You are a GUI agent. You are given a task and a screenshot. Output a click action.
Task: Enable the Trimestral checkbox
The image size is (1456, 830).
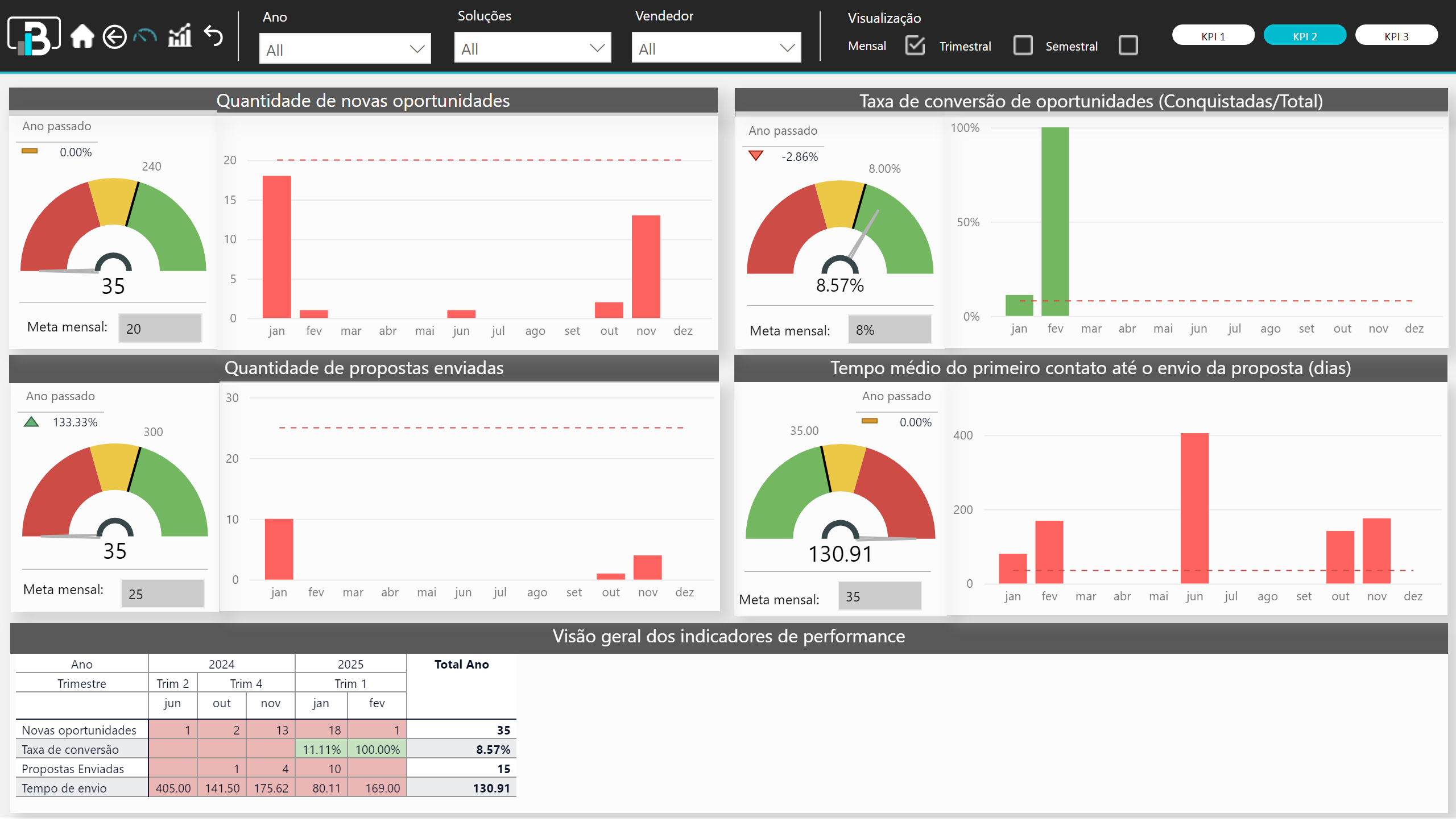[x=1023, y=45]
